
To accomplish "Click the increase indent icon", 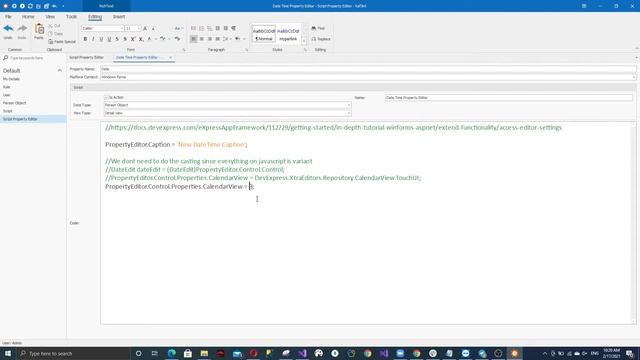I will [225, 28].
